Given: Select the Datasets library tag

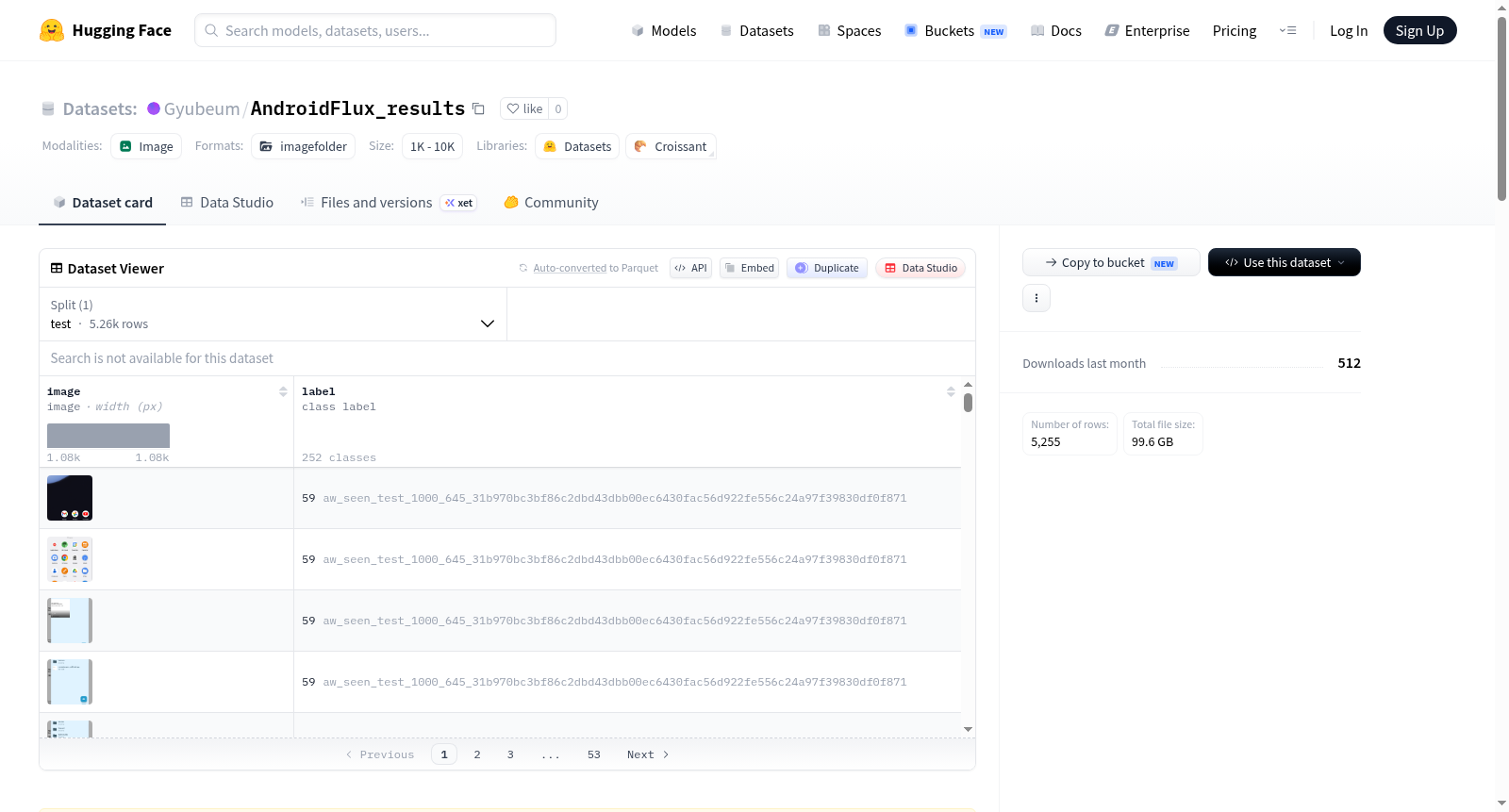Looking at the screenshot, I should coord(577,146).
